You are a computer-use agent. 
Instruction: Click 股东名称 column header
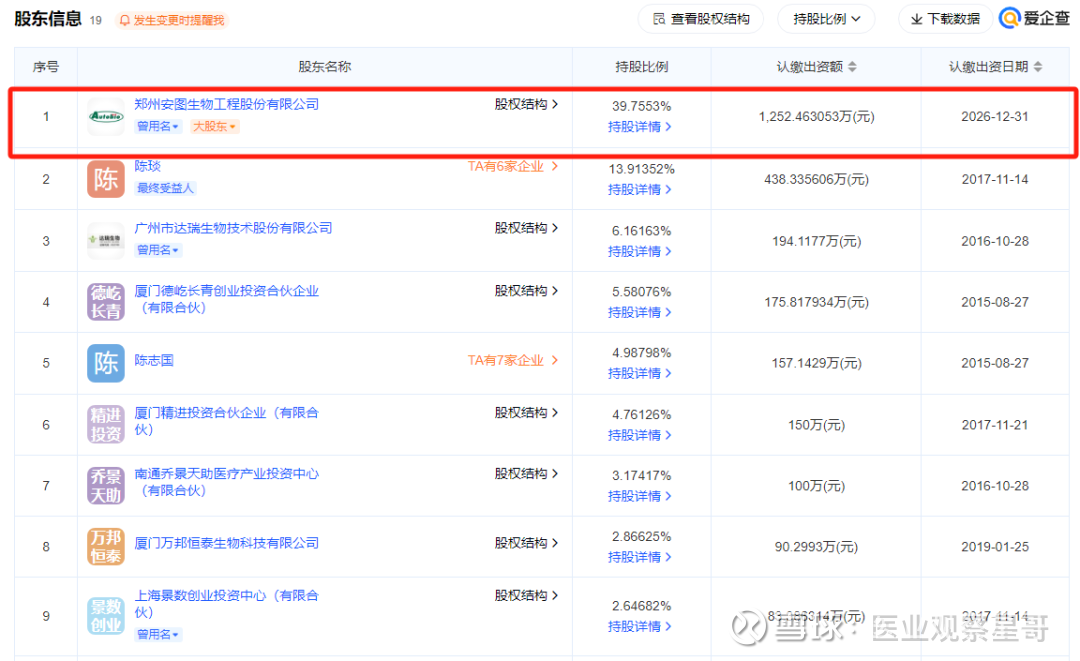pos(325,67)
